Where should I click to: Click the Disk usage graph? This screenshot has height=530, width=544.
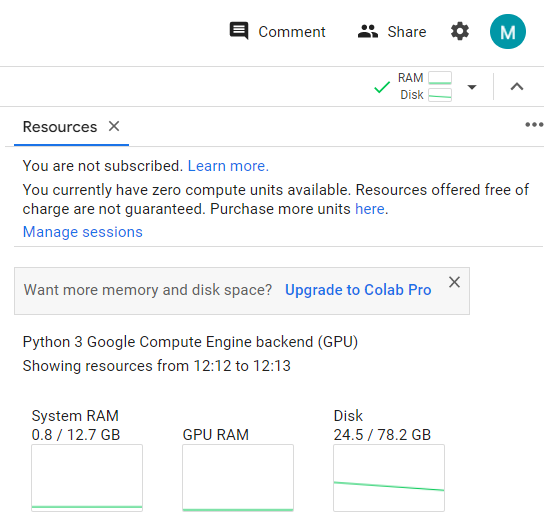(389, 478)
